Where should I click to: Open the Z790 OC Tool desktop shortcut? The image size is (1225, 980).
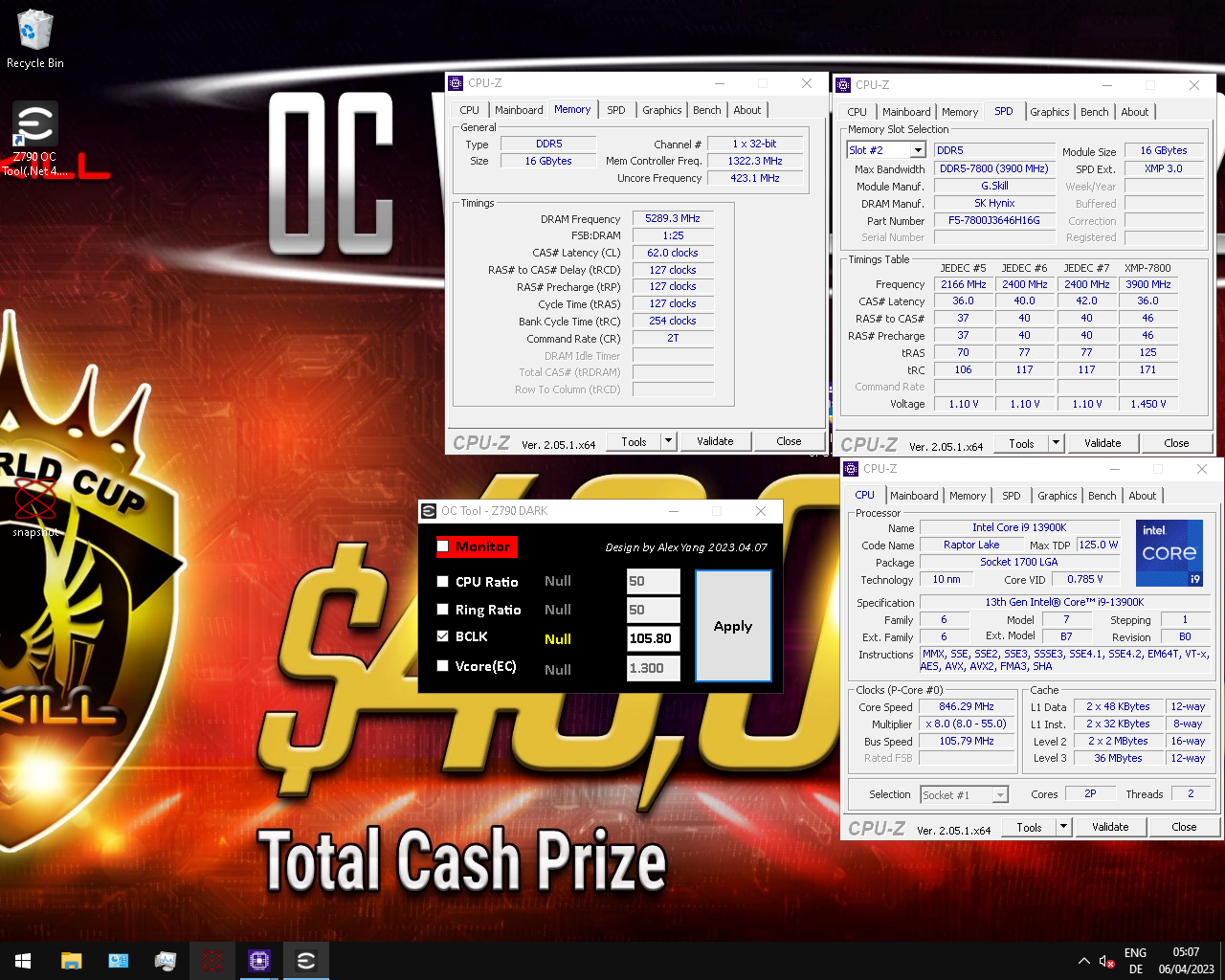35,139
